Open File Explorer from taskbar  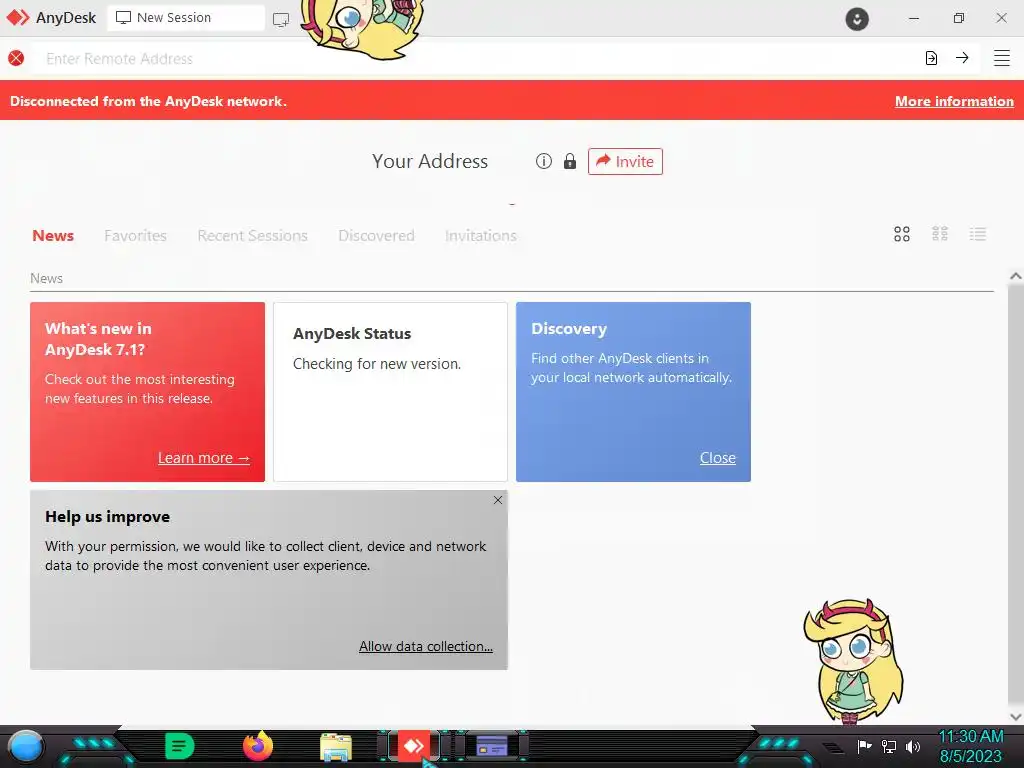tap(336, 747)
